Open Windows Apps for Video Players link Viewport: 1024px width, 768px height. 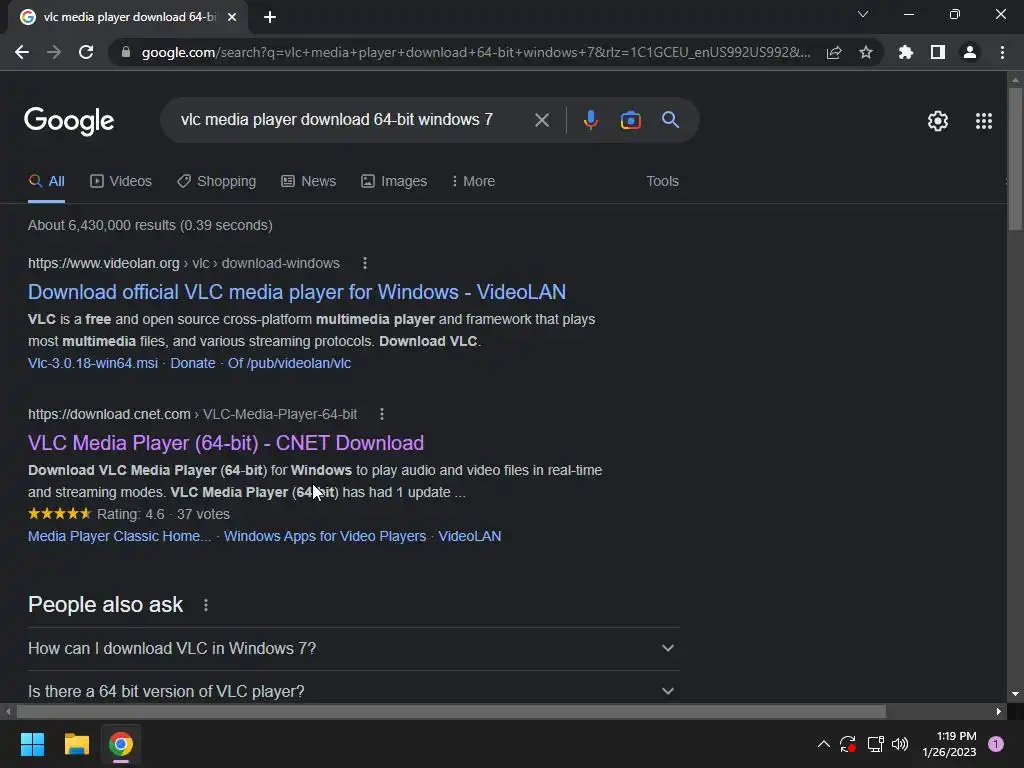click(x=325, y=536)
